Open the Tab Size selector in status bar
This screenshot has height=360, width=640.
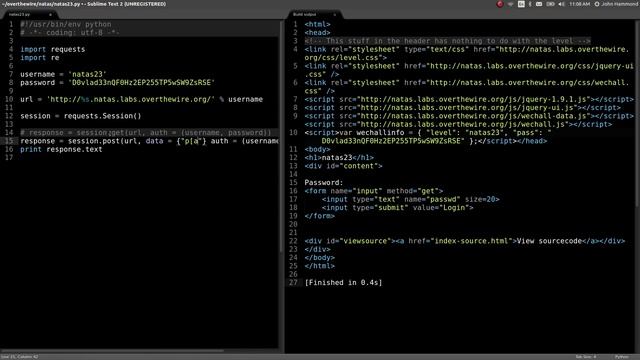coord(586,357)
